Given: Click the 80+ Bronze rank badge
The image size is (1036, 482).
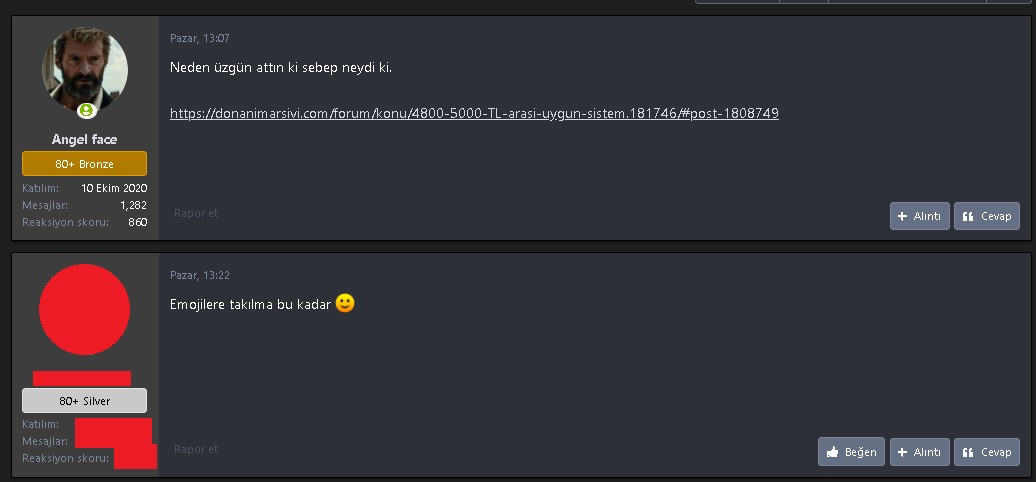Looking at the screenshot, I should click(85, 164).
